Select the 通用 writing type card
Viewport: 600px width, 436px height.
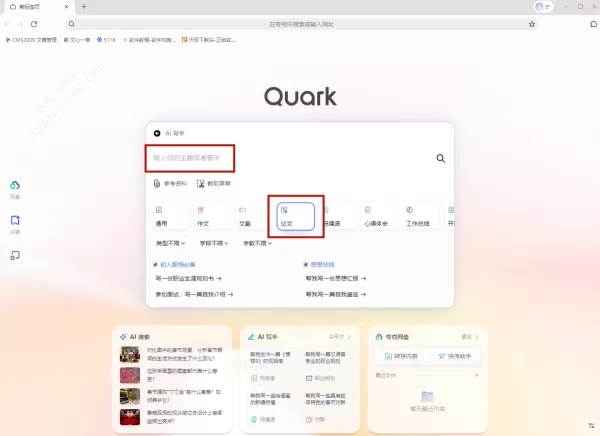coord(170,216)
